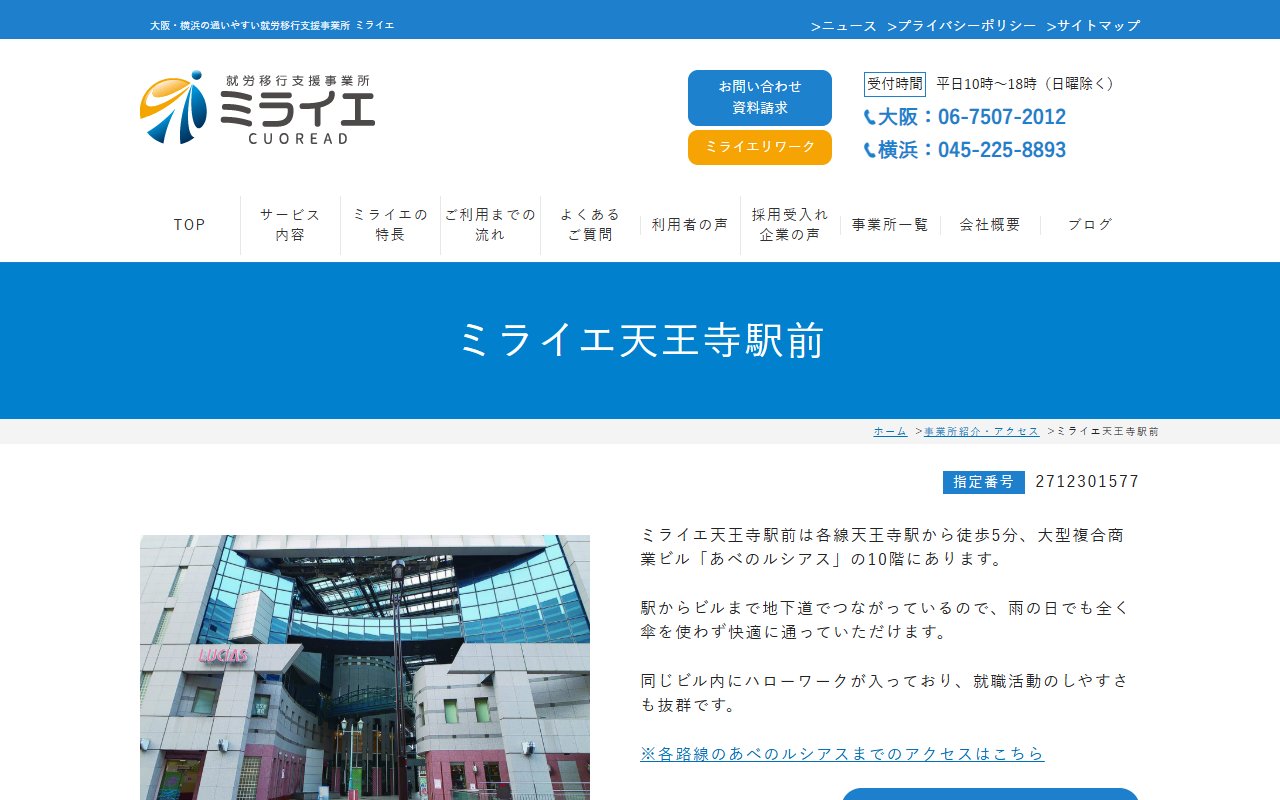The height and width of the screenshot is (800, 1280).
Task: Click current breadcrumb ミライエ天王寺駅前
Action: point(1108,431)
